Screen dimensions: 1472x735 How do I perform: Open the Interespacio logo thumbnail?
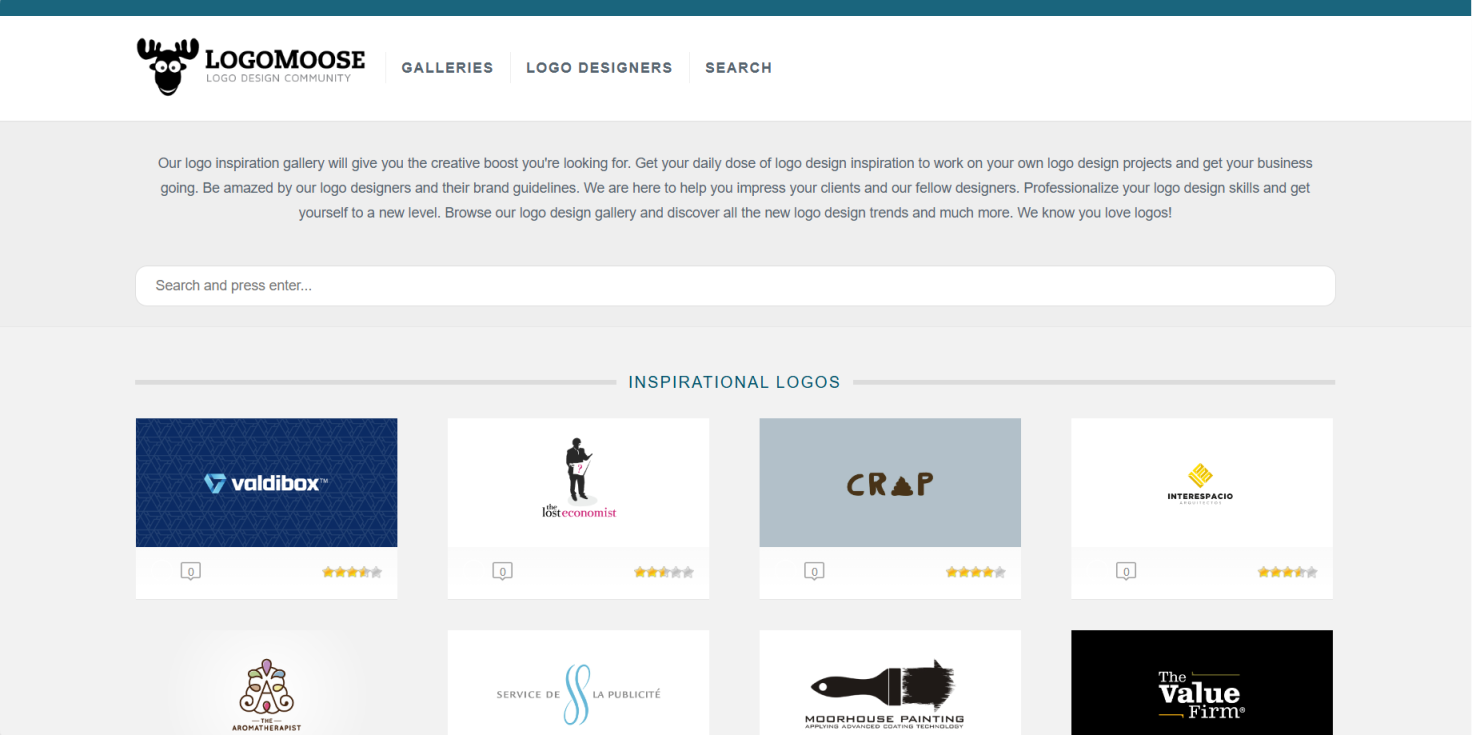click(x=1202, y=483)
